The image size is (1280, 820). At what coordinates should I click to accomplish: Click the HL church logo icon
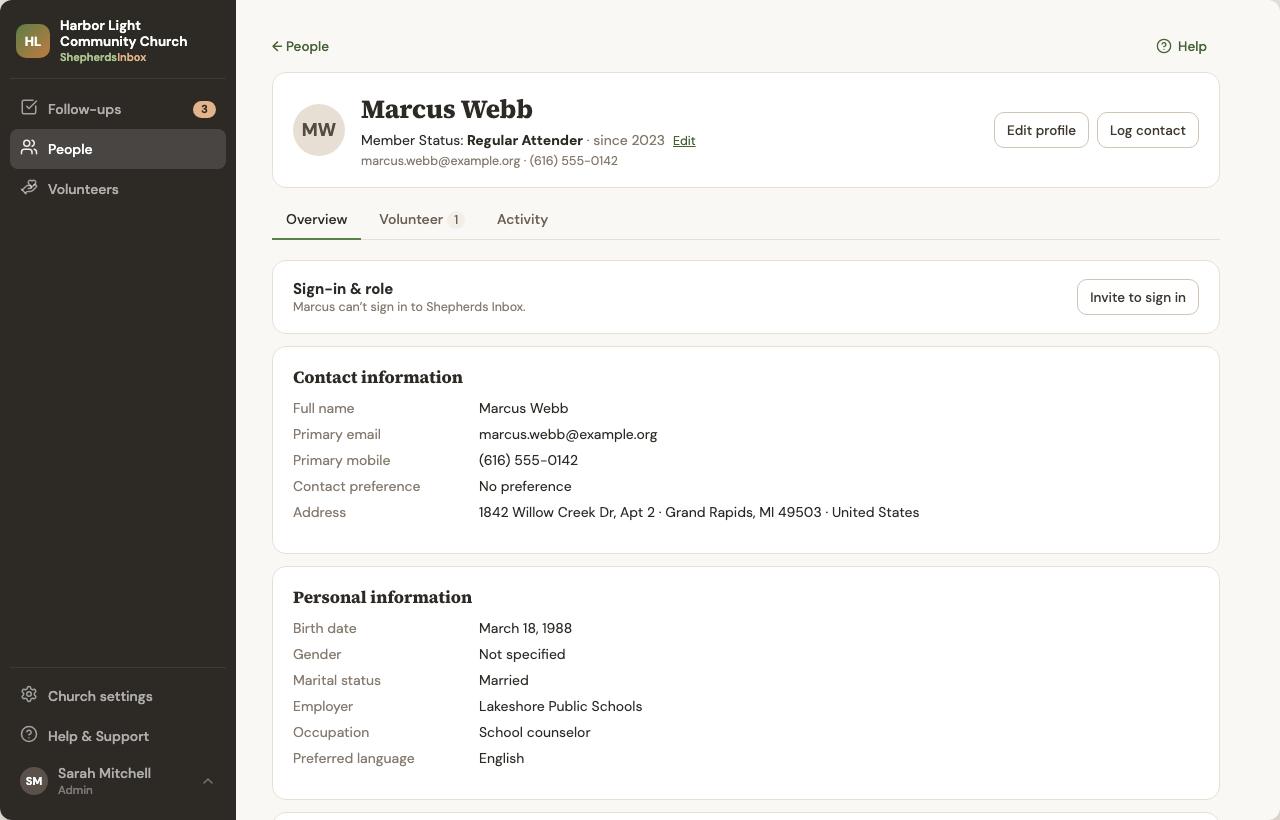(x=33, y=41)
